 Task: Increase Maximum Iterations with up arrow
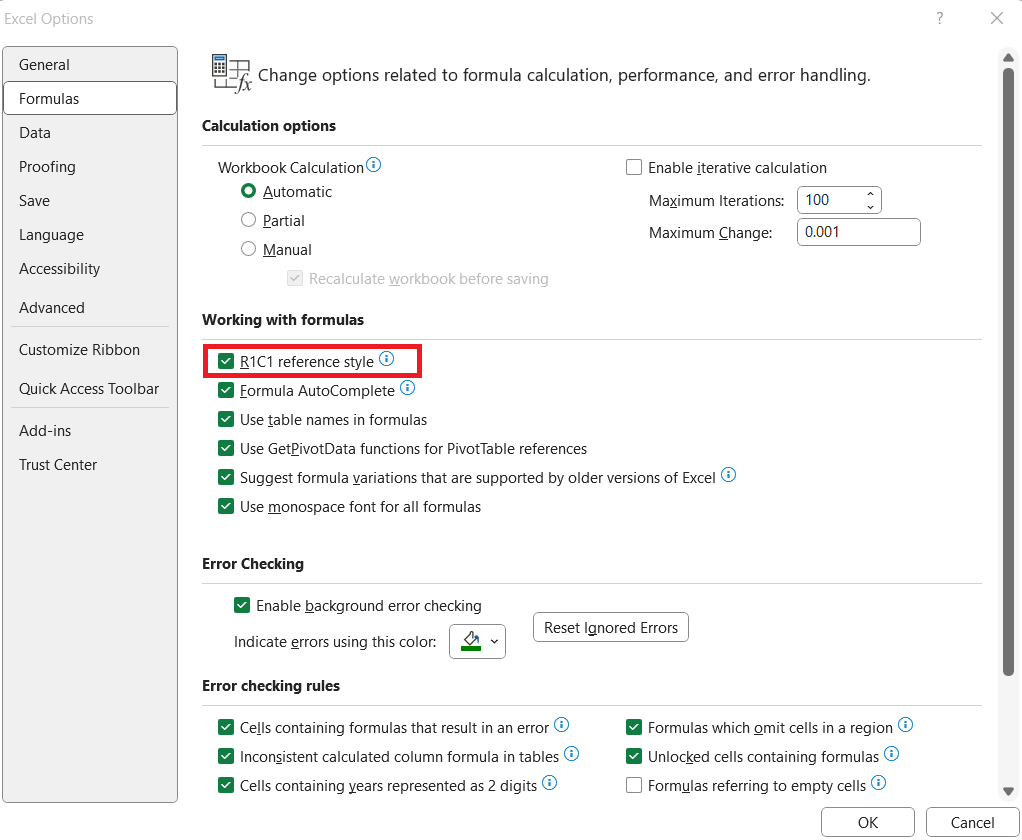(870, 194)
